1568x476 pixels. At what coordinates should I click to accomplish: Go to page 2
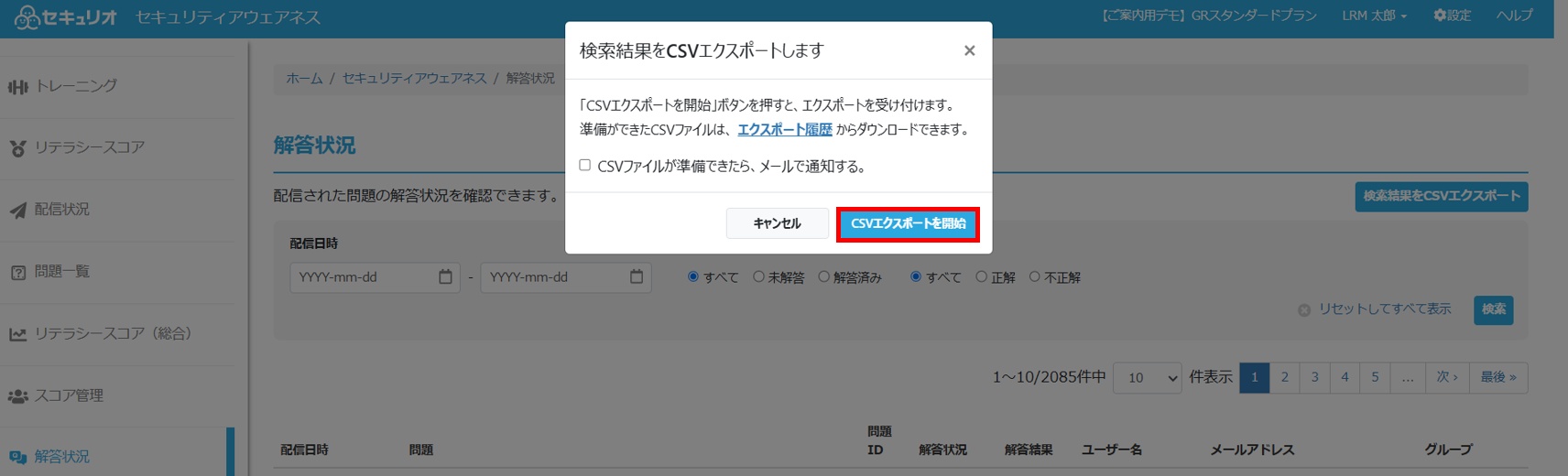(x=1285, y=377)
